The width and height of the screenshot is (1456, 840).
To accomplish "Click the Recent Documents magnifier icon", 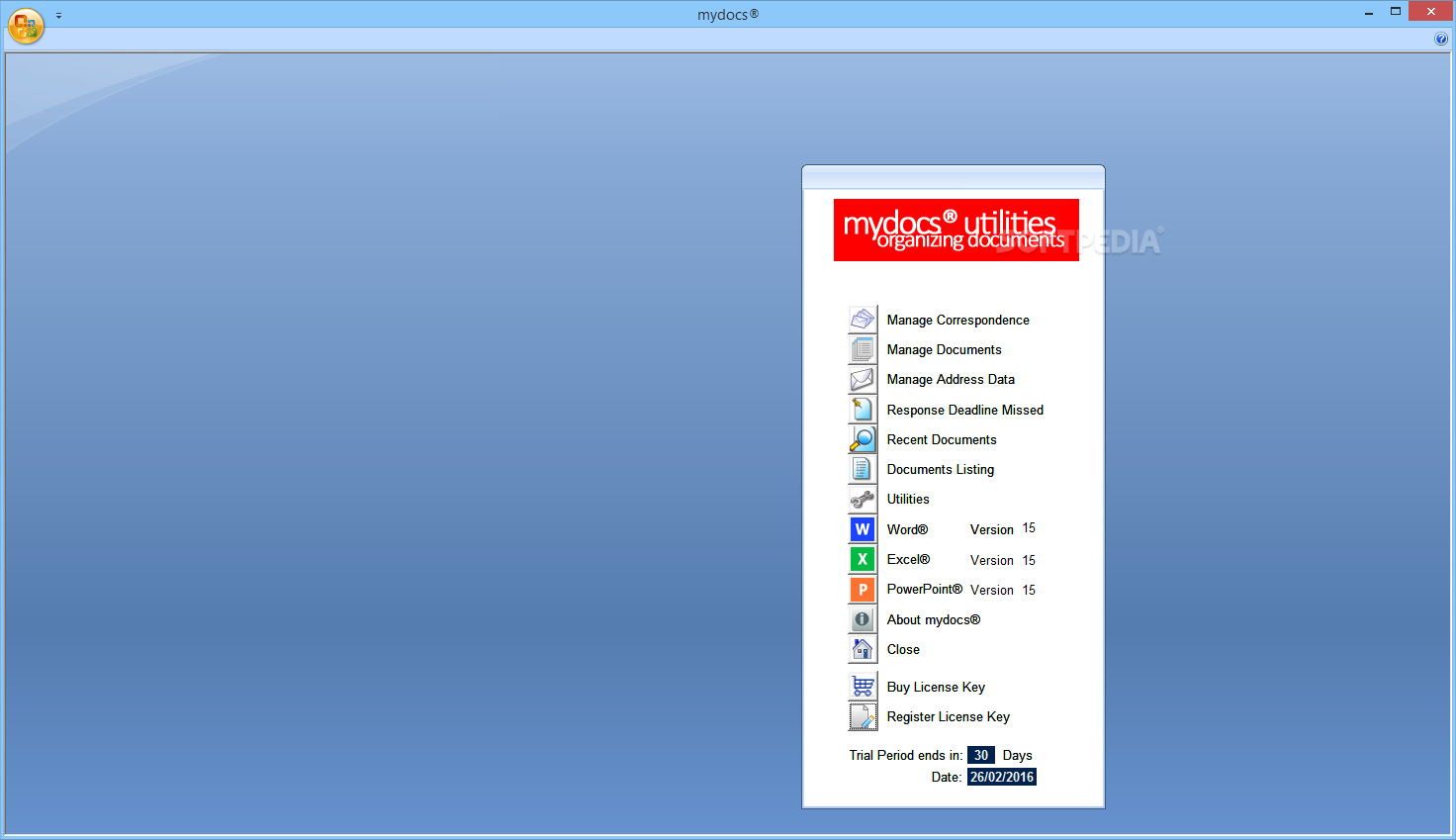I will coord(863,439).
